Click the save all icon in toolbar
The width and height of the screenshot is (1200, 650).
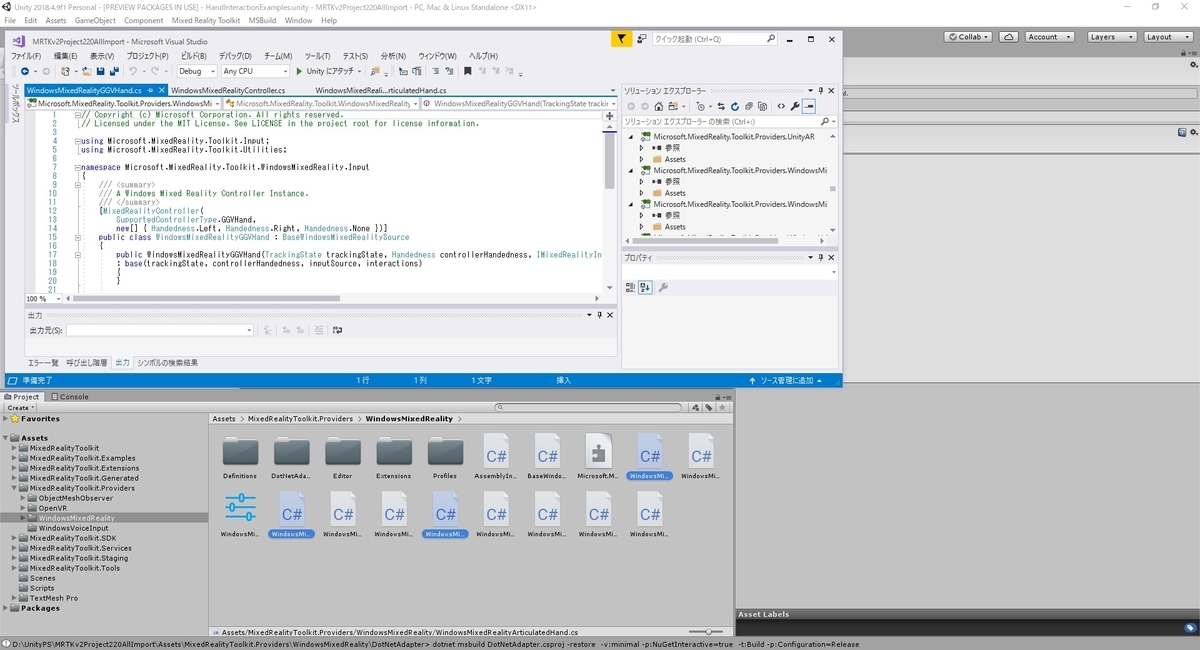(114, 71)
